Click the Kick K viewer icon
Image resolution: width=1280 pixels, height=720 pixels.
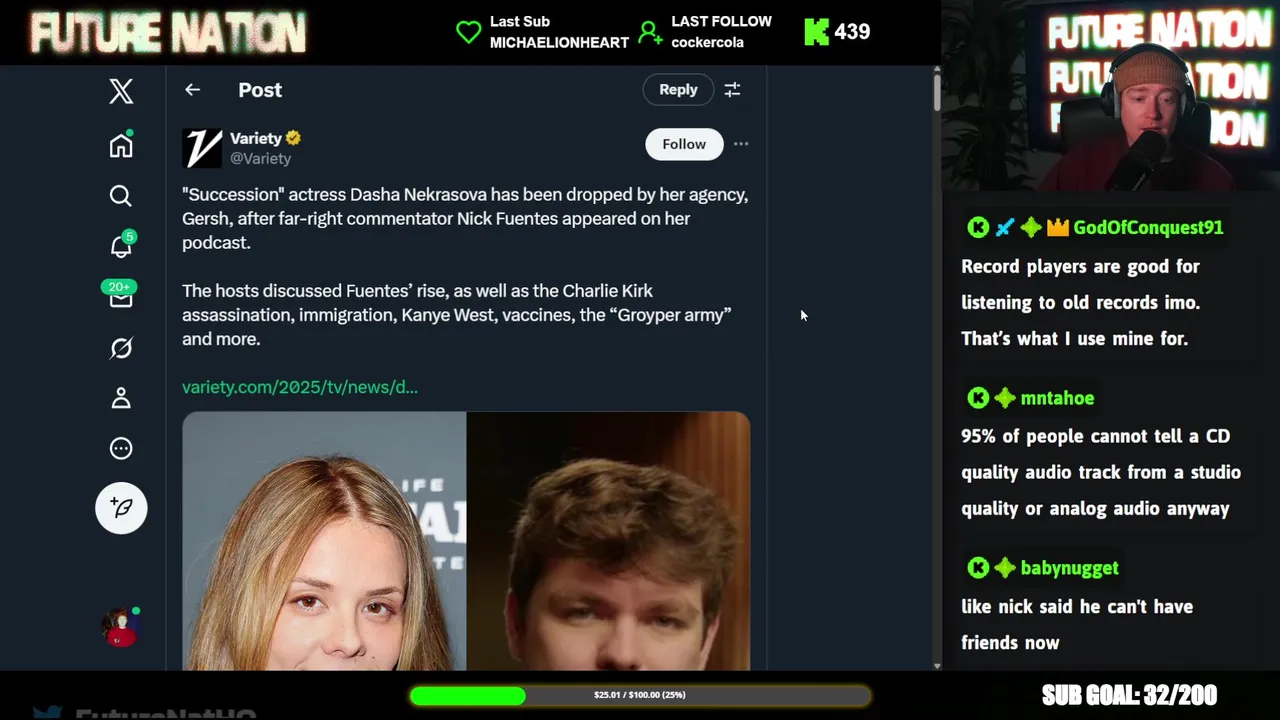816,32
